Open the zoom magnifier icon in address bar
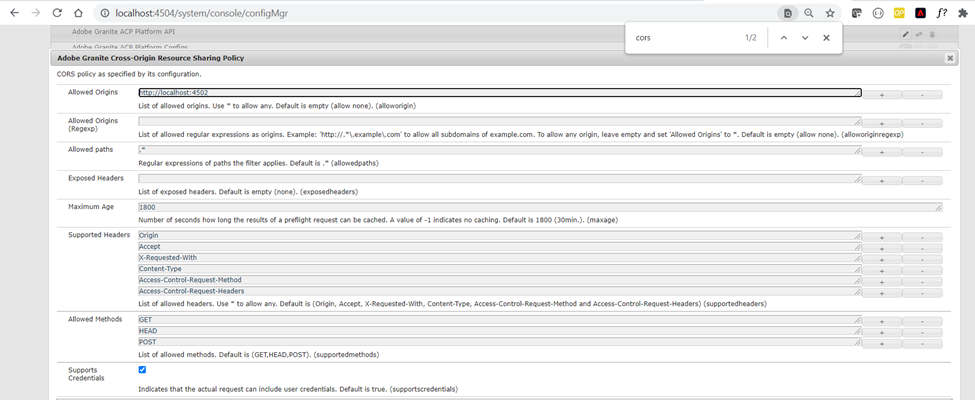 pos(808,12)
